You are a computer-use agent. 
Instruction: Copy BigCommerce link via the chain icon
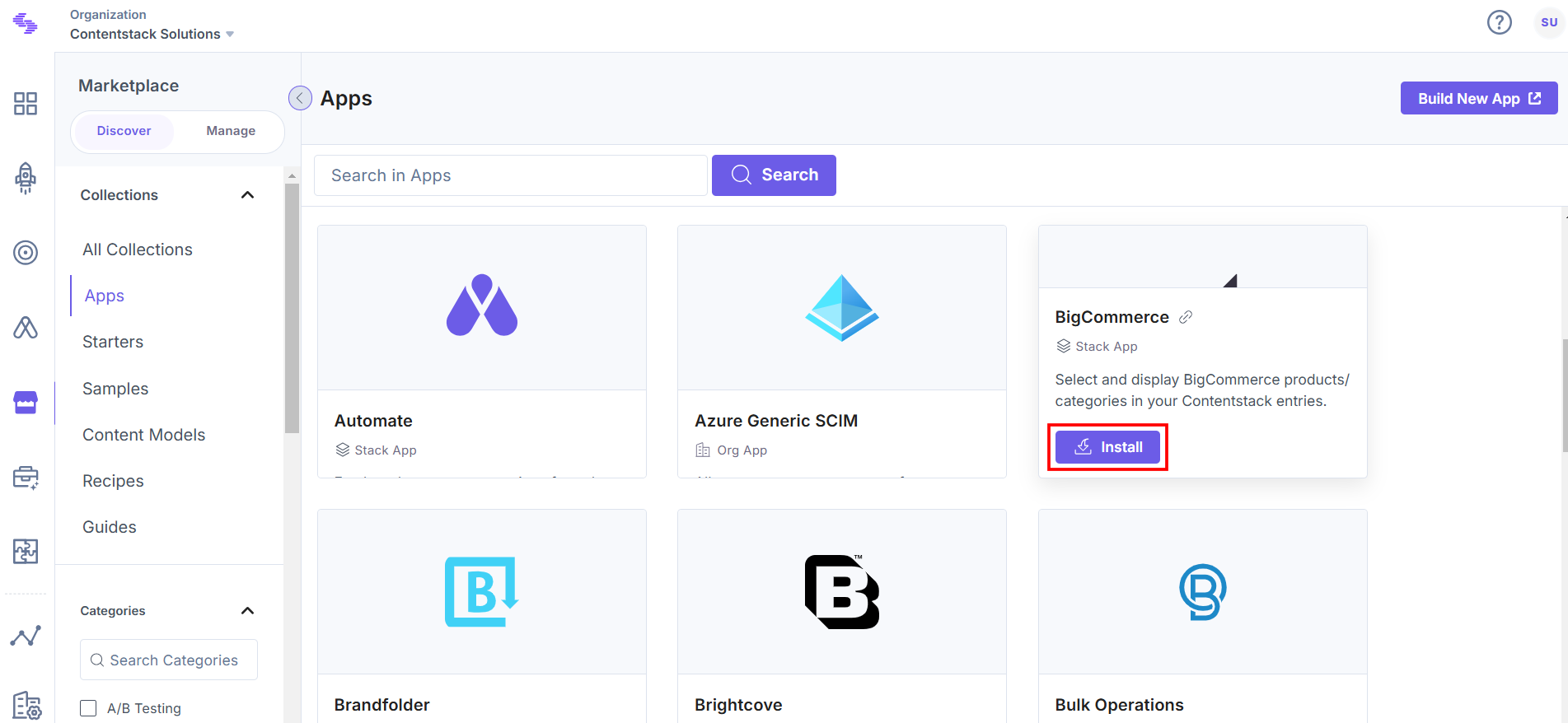coord(1186,317)
